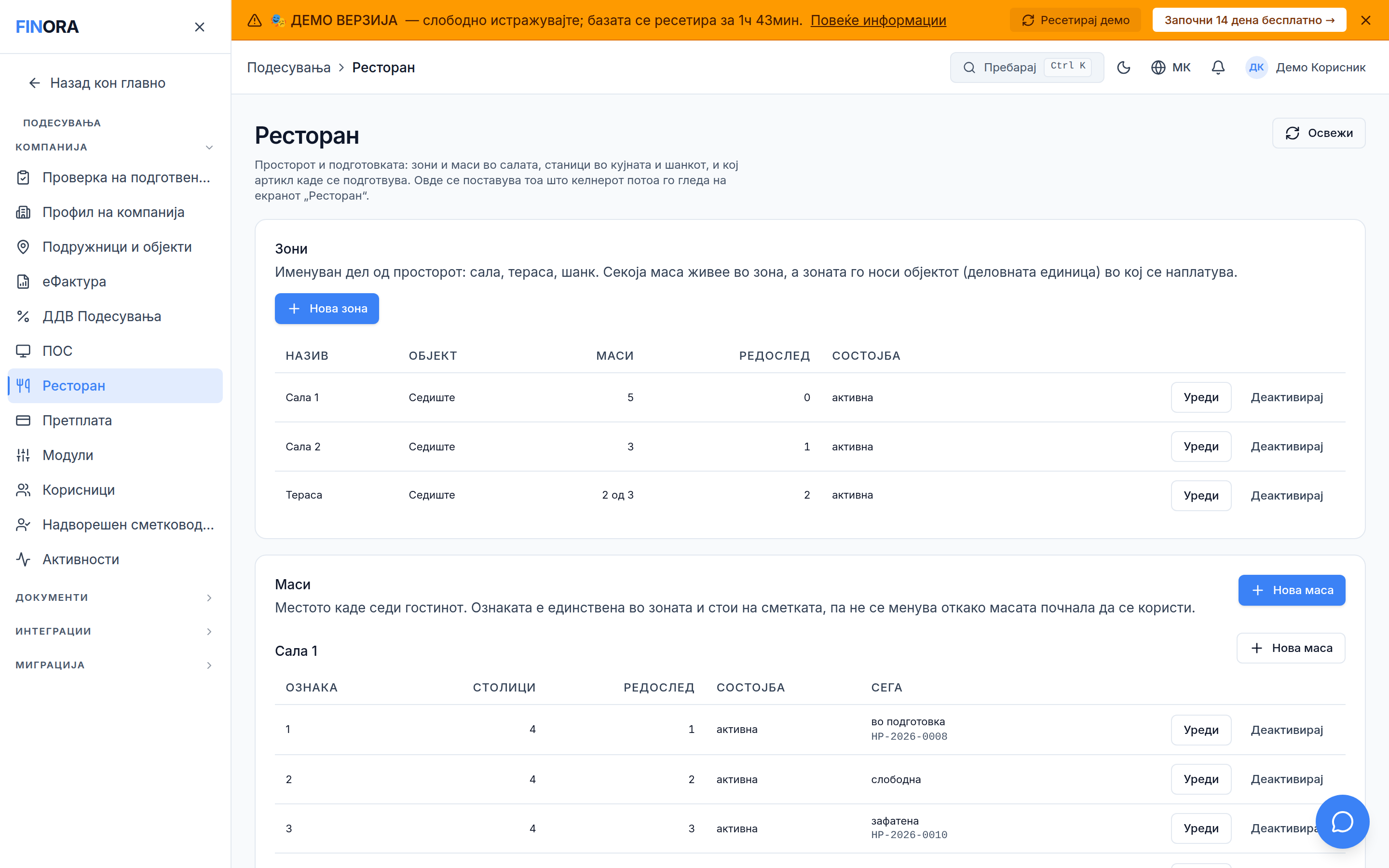Viewport: 1389px width, 868px height.
Task: Click the globe language icon
Action: click(x=1158, y=68)
